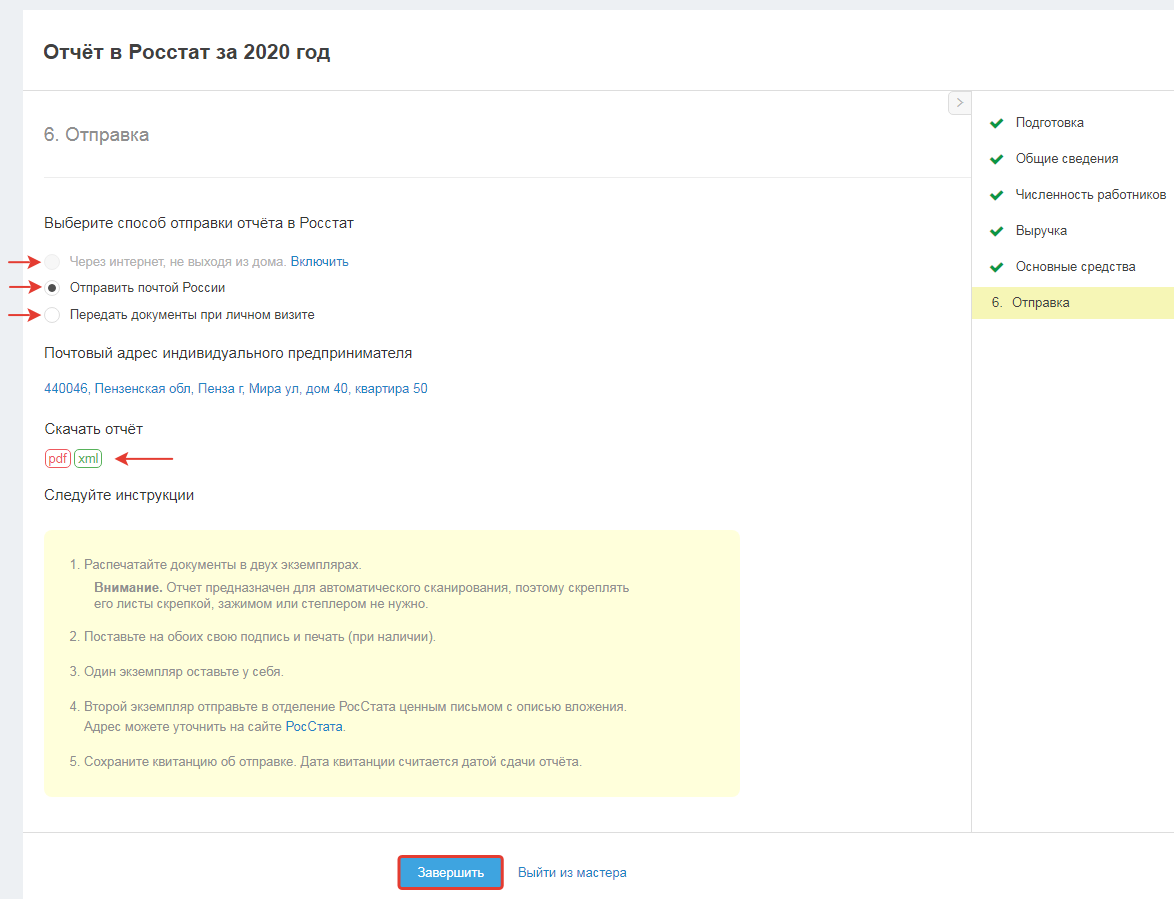Click the 'Включить' link for internet sending

319,262
